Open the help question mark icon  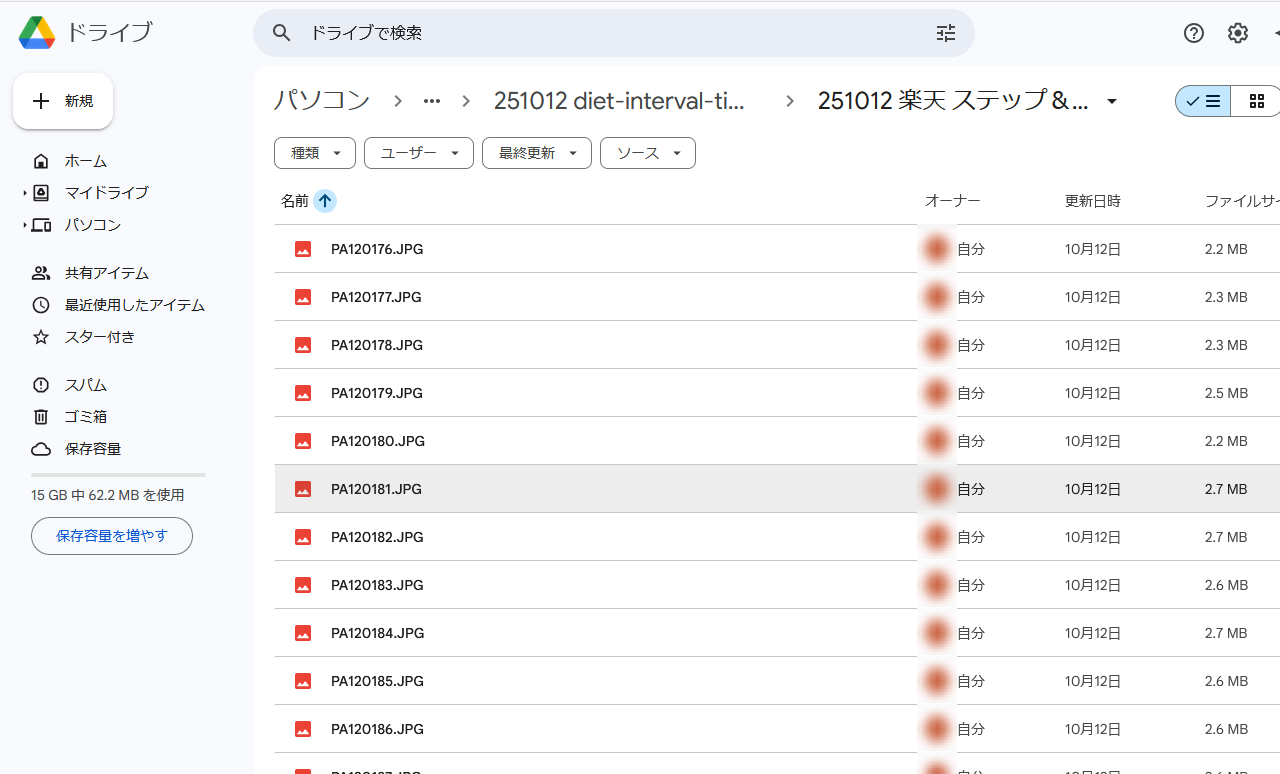pyautogui.click(x=1193, y=33)
